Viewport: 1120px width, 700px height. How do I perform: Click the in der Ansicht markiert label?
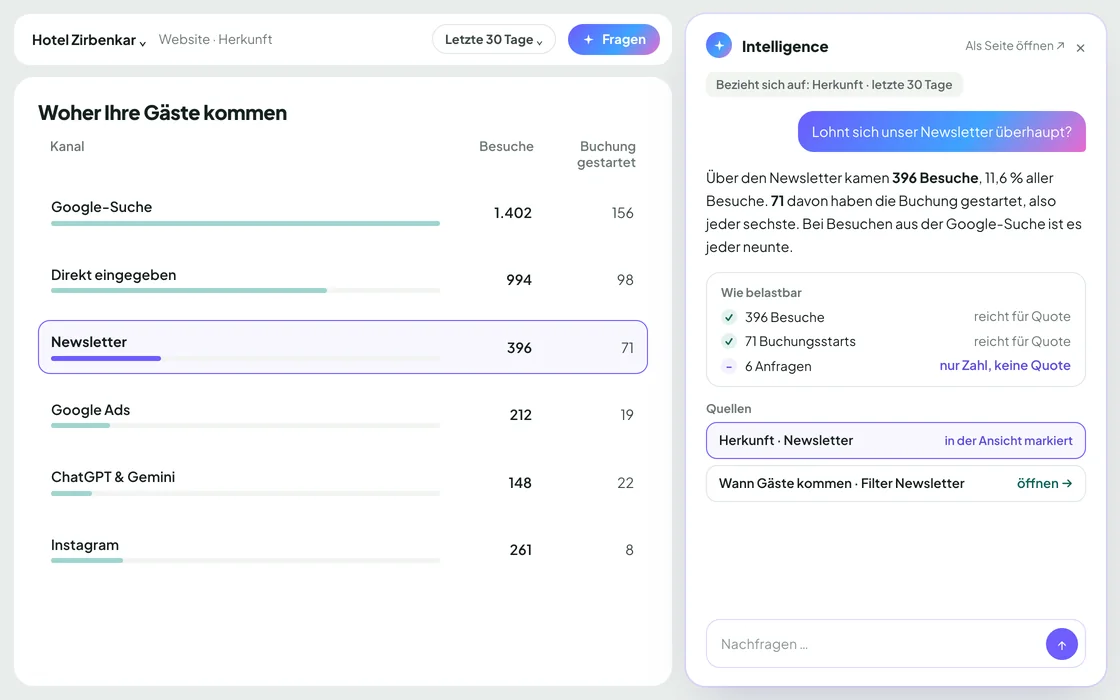pos(1008,441)
